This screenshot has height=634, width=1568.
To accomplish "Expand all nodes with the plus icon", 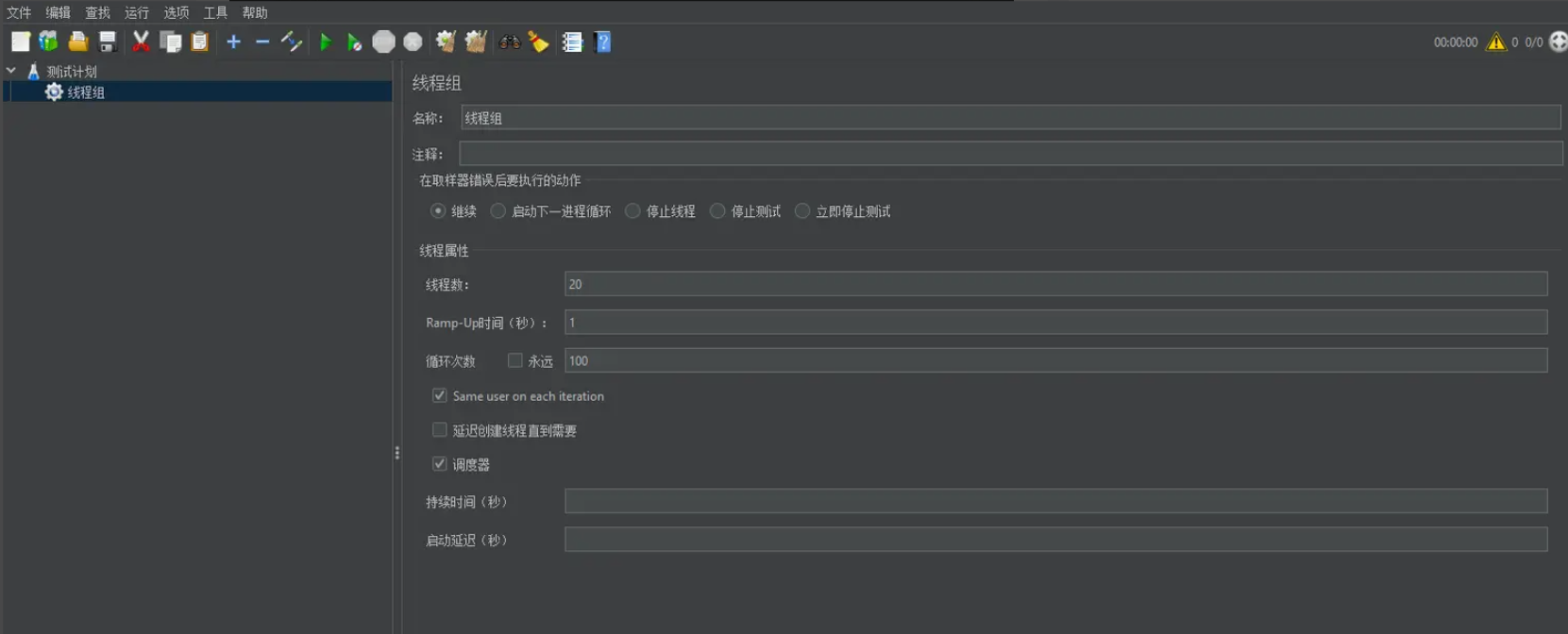I will pyautogui.click(x=233, y=42).
